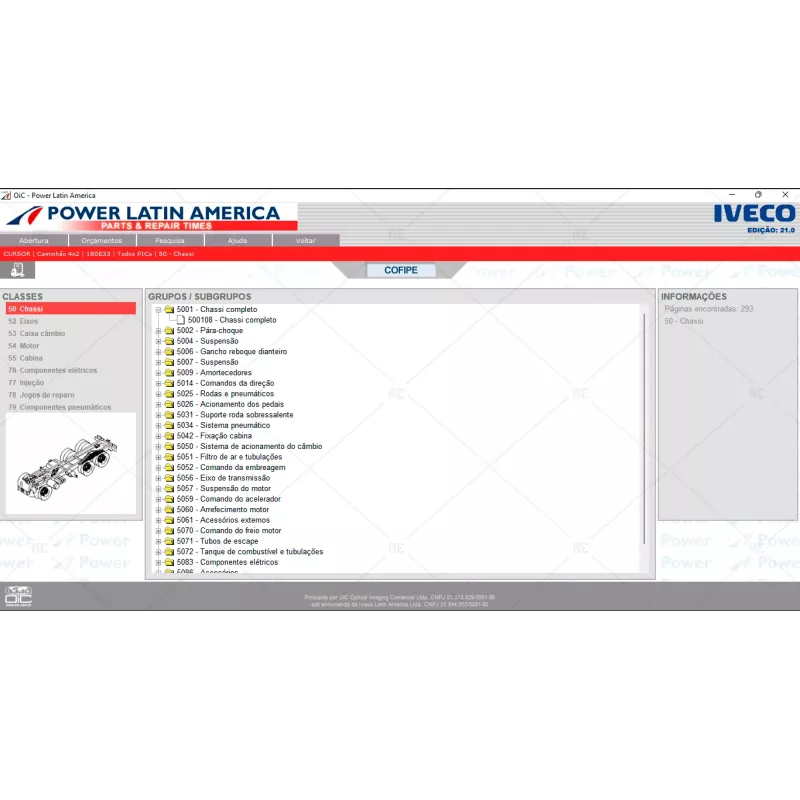The width and height of the screenshot is (800, 800).
Task: Click the folder icon beside 5002 Pára-choque
Action: [x=168, y=330]
